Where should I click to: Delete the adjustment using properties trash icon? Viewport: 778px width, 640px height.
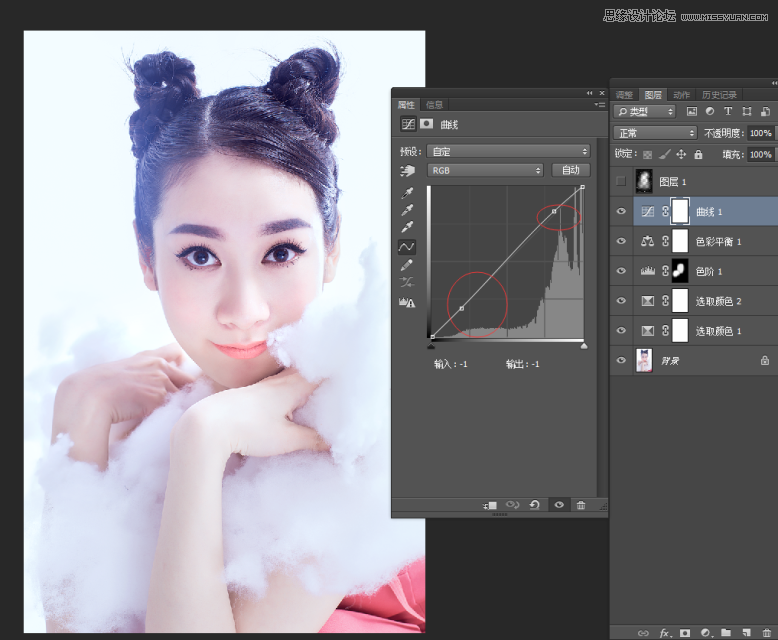point(581,505)
